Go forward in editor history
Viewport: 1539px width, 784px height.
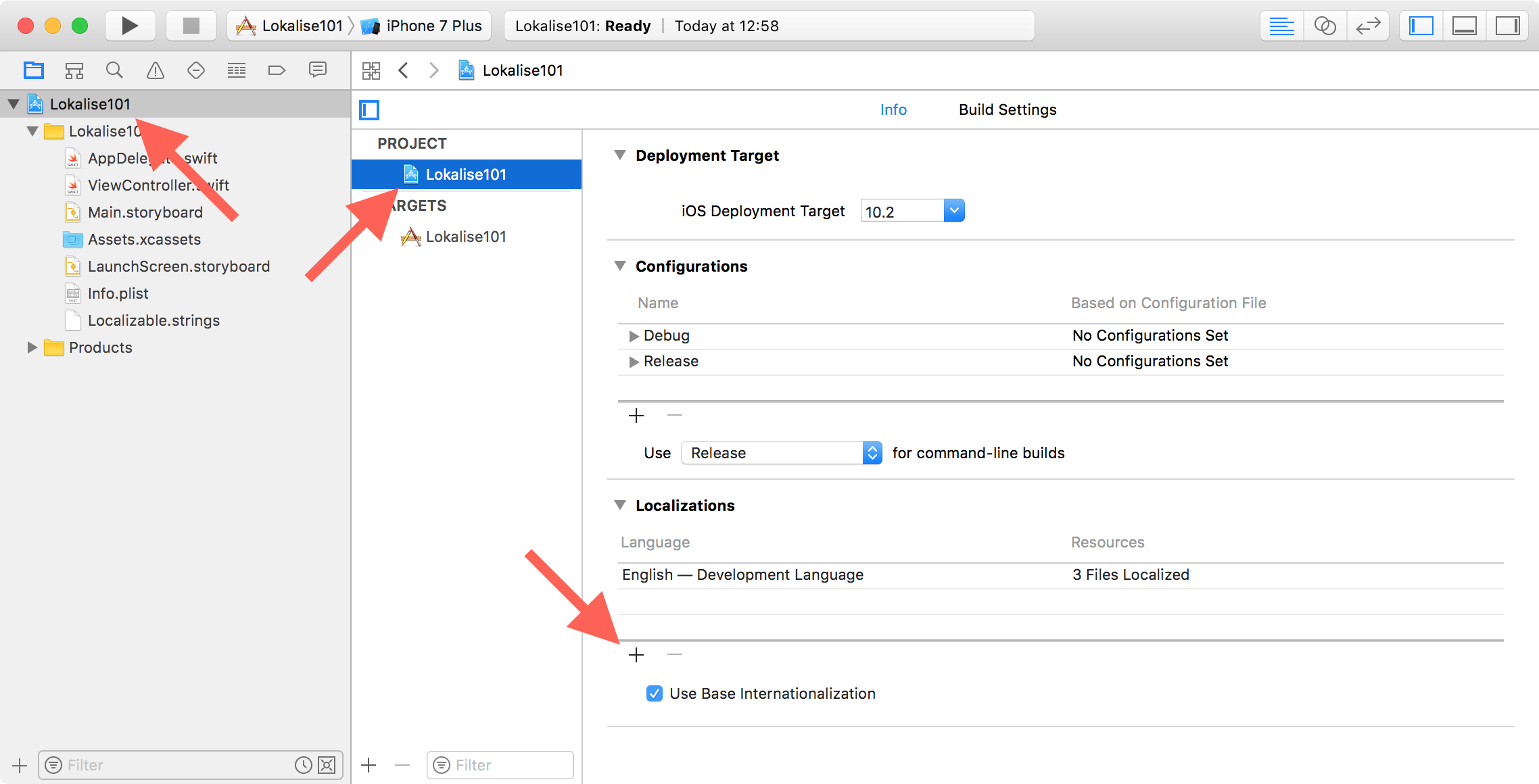tap(434, 70)
